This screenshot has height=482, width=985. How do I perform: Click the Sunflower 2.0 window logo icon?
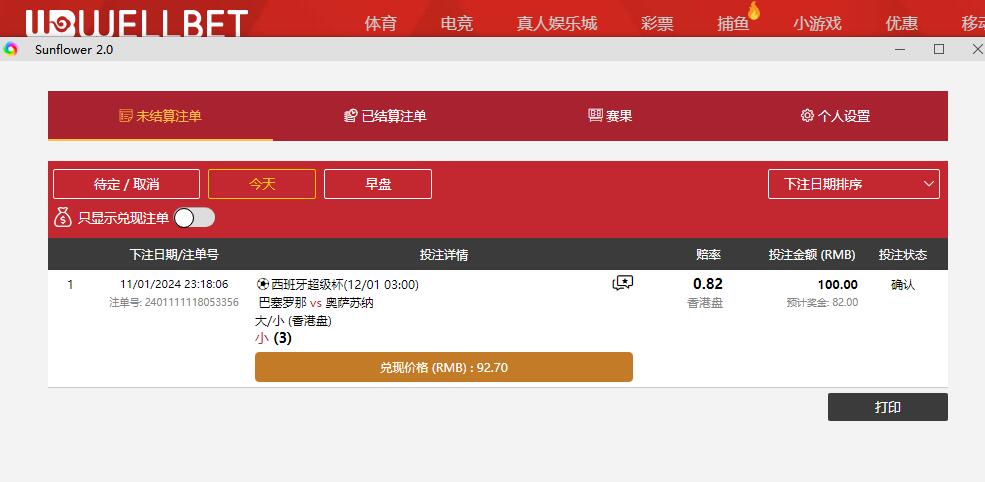10,50
